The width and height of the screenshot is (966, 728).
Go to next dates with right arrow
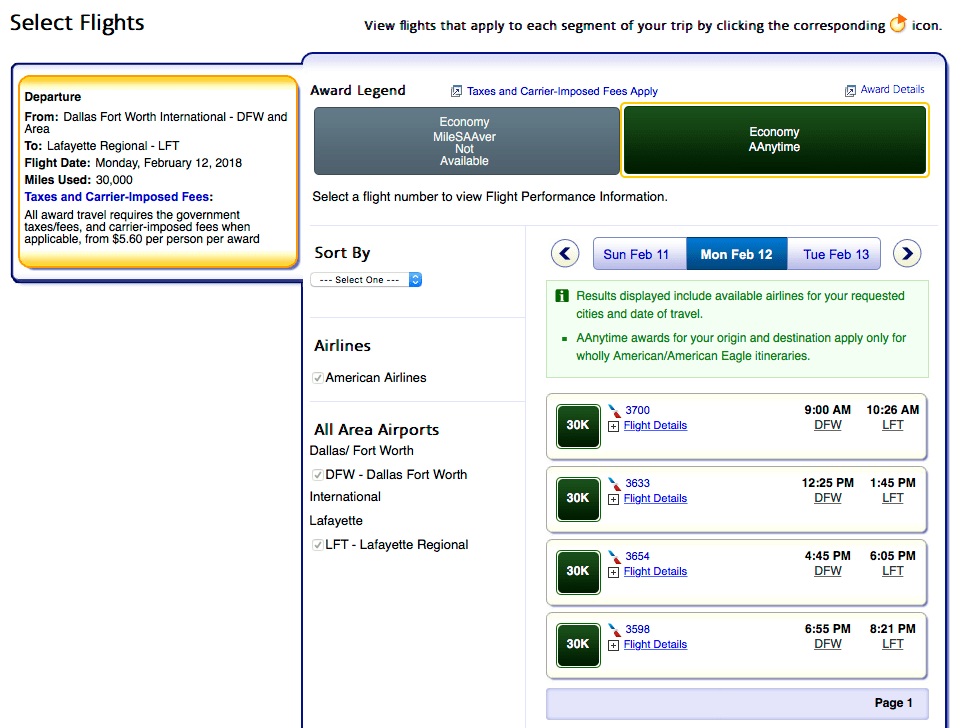(907, 253)
